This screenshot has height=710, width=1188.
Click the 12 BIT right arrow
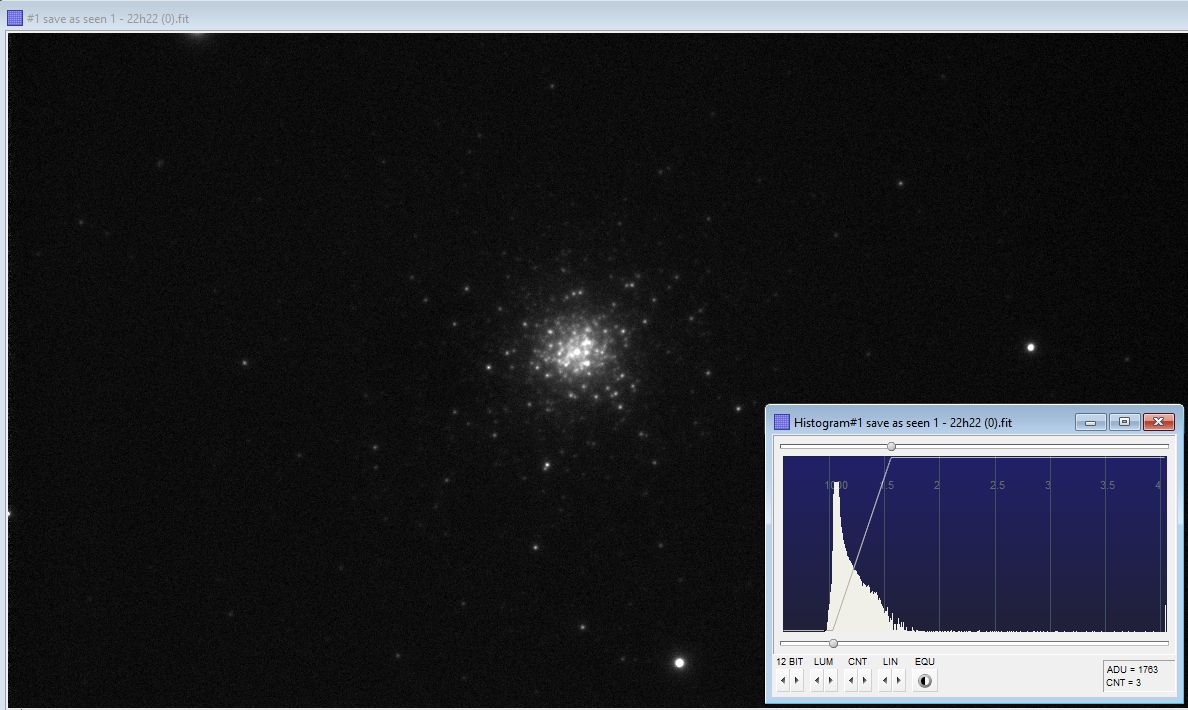[796, 681]
